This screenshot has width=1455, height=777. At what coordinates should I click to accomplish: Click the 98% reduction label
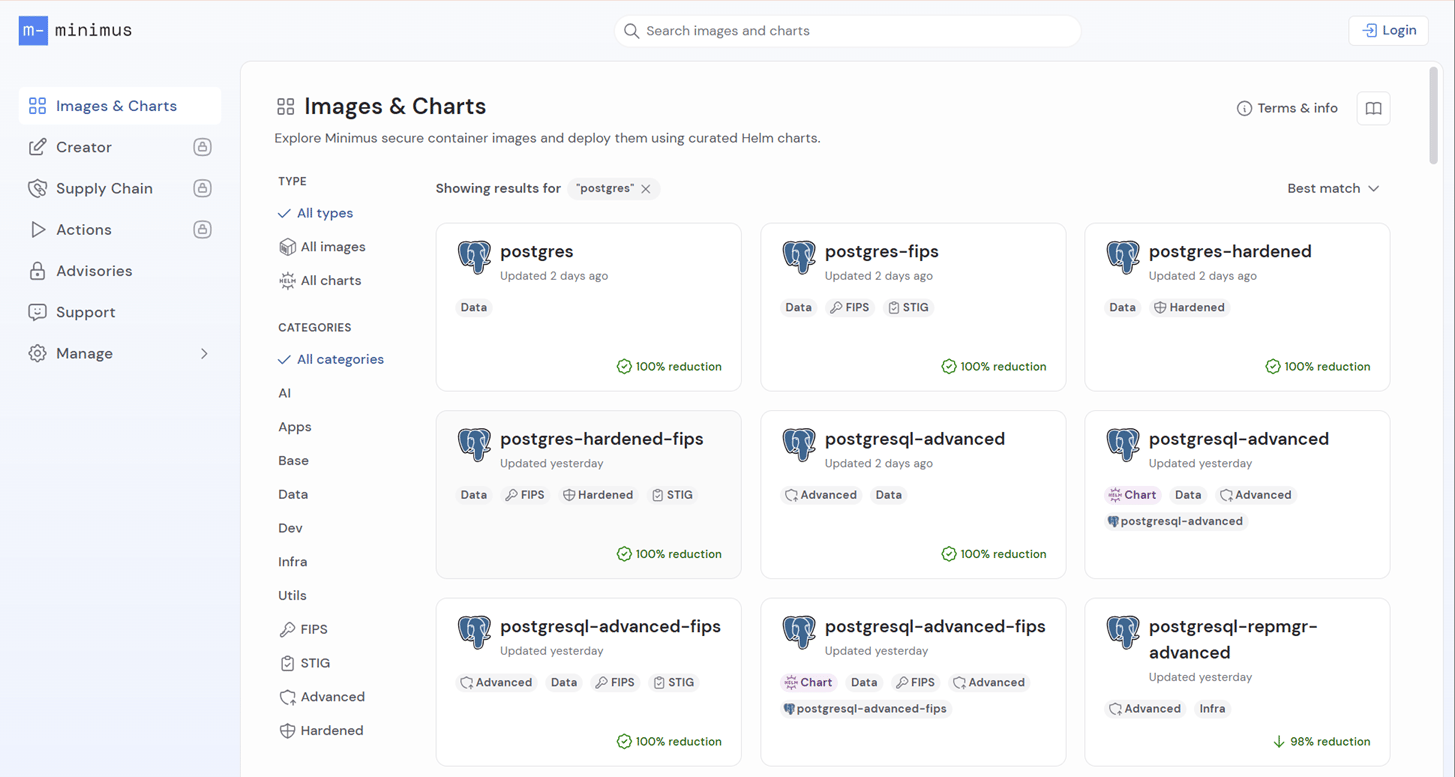[1321, 742]
